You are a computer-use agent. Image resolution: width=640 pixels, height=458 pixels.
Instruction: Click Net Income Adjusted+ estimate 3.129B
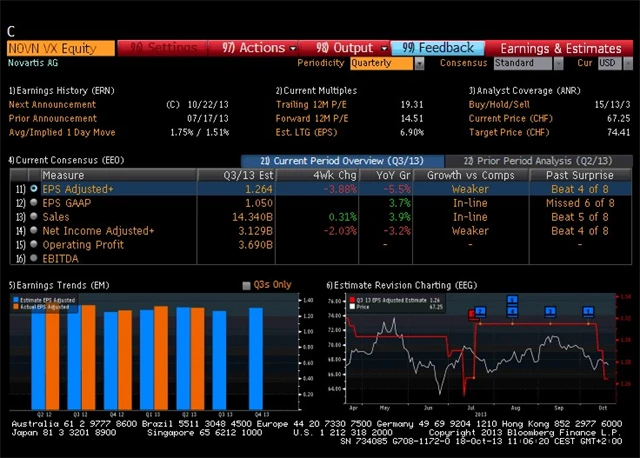tap(256, 231)
